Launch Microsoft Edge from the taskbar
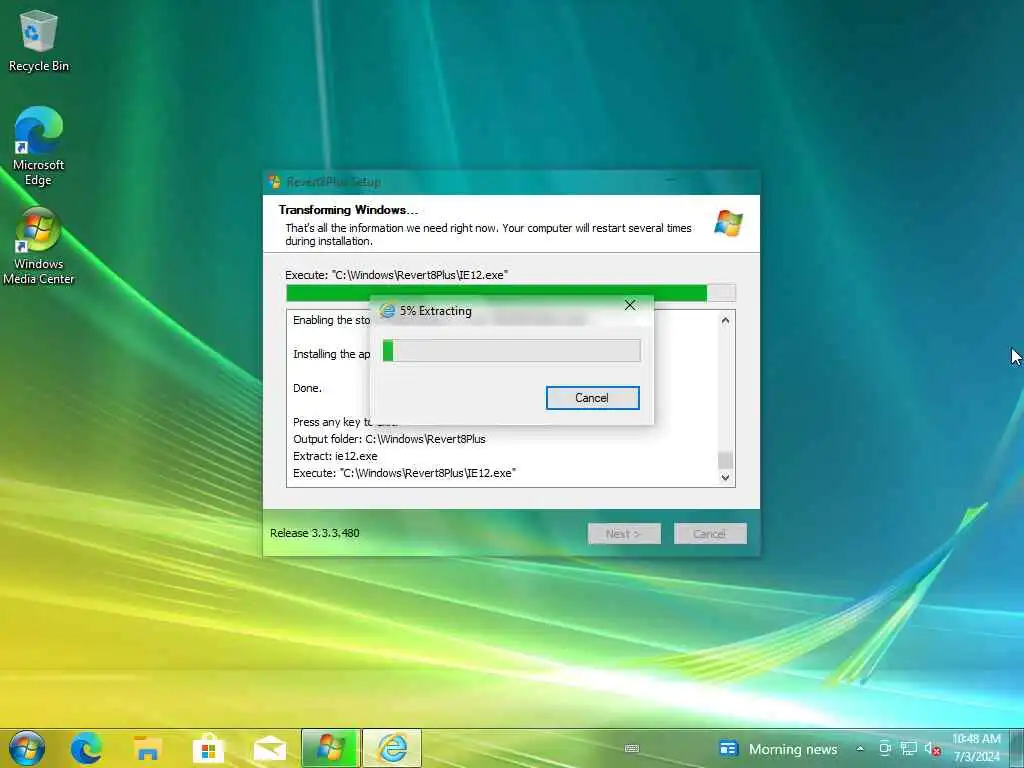Screen dimensions: 1024x768 click(86, 748)
